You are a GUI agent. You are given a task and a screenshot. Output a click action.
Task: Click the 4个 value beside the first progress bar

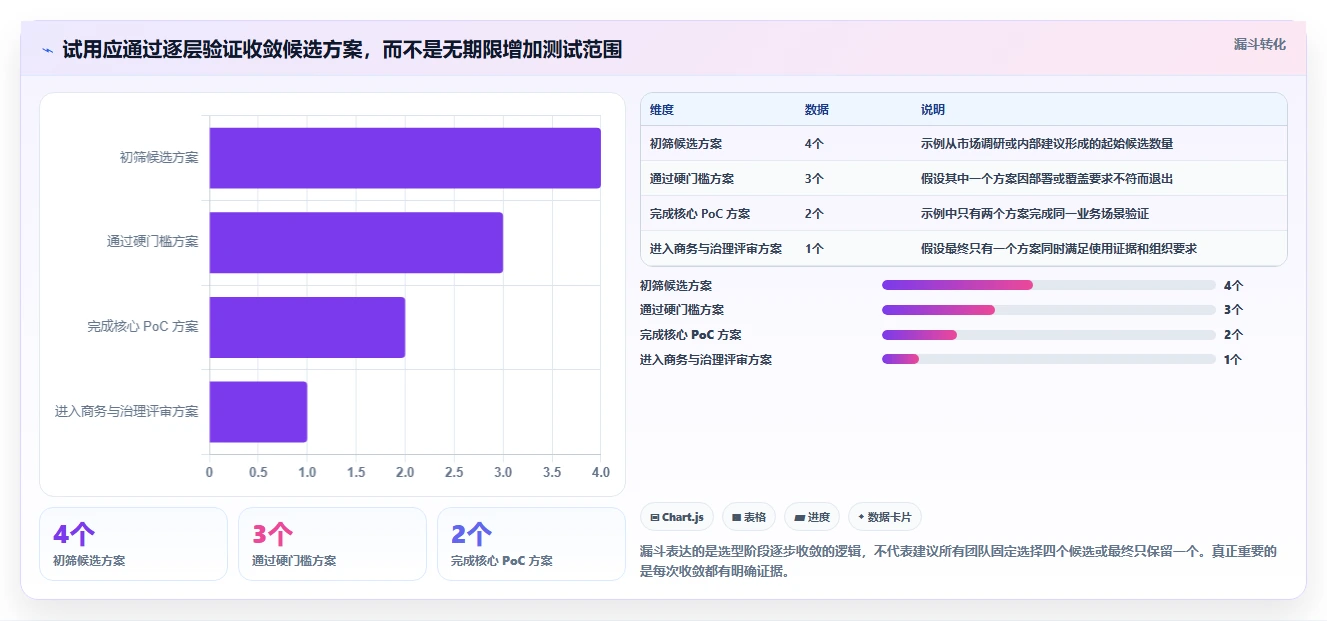pos(1232,286)
